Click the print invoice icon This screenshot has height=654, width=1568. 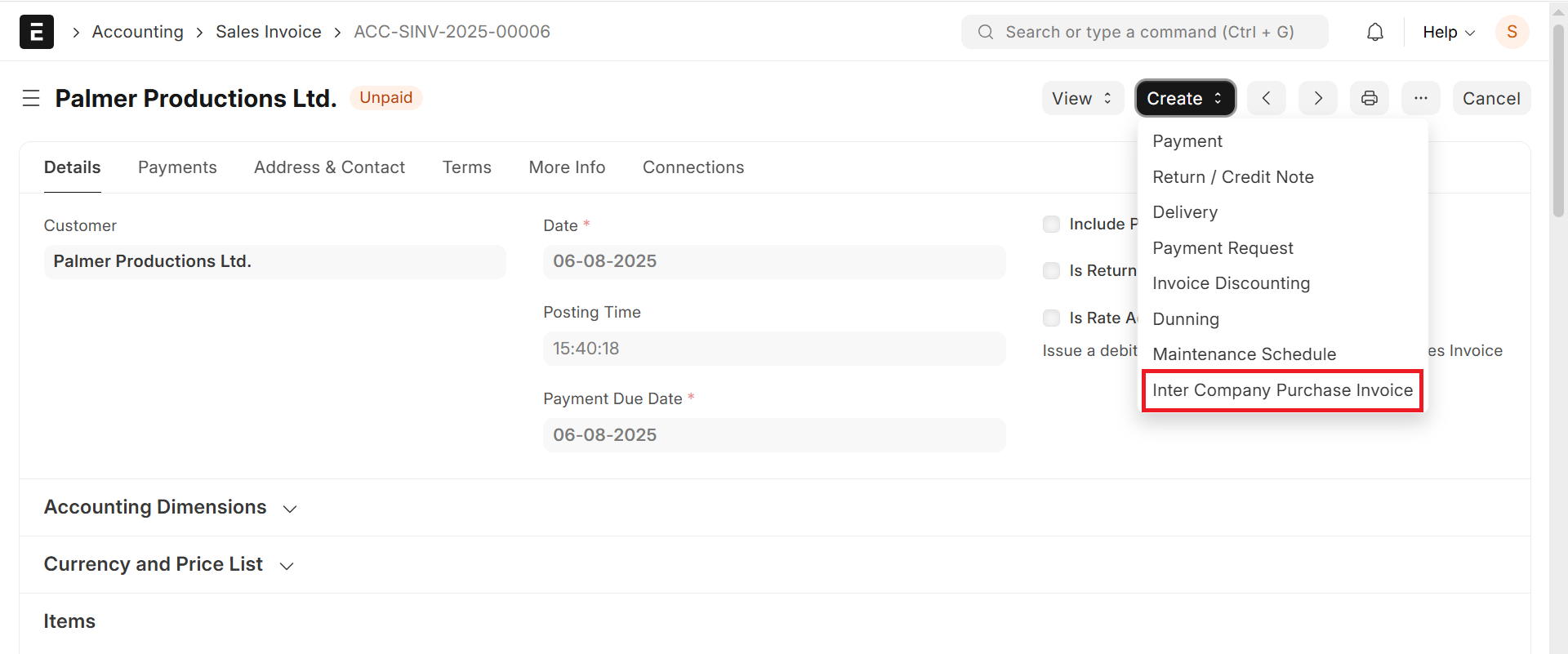(x=1369, y=99)
